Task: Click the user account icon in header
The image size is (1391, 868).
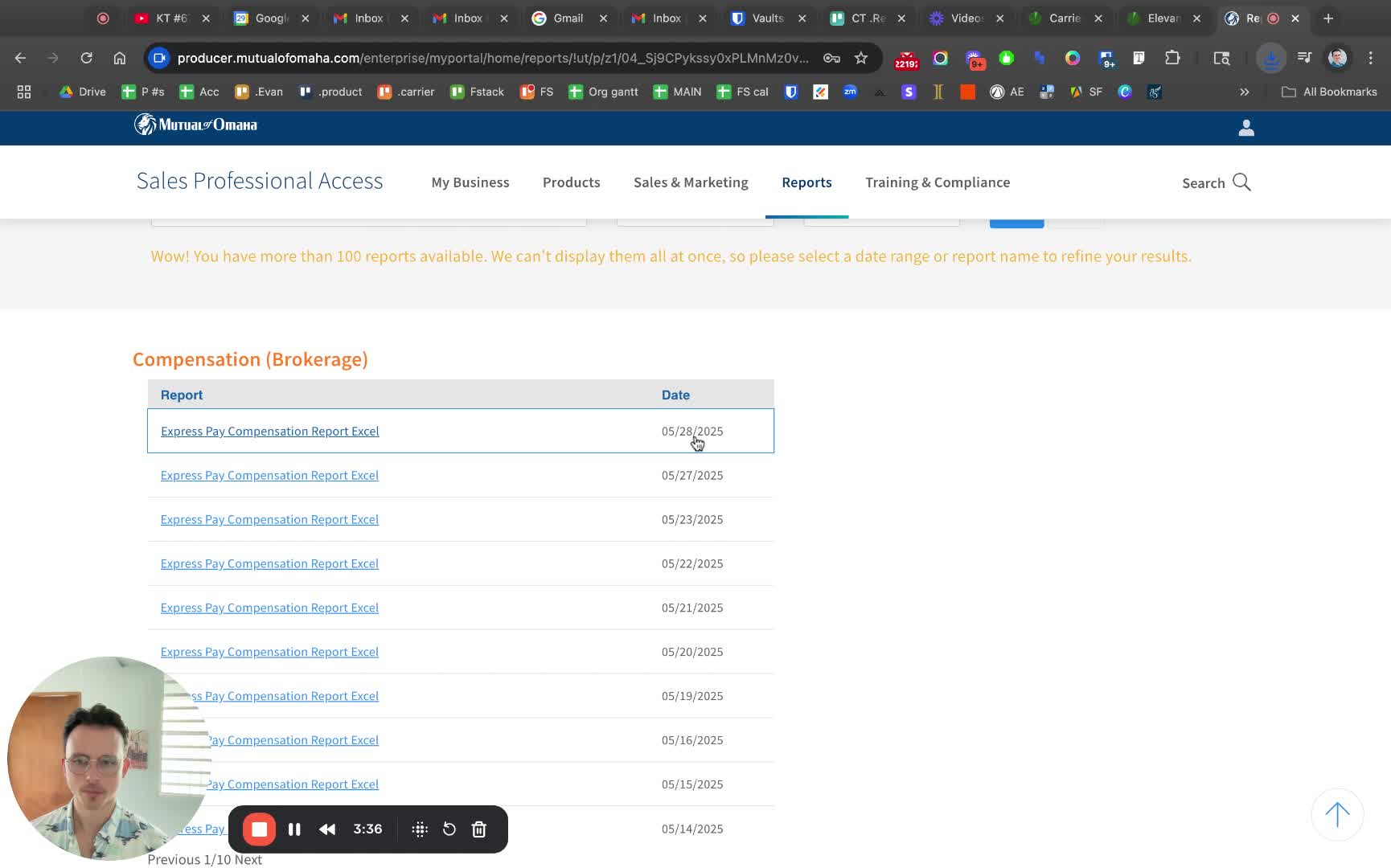Action: click(1246, 128)
